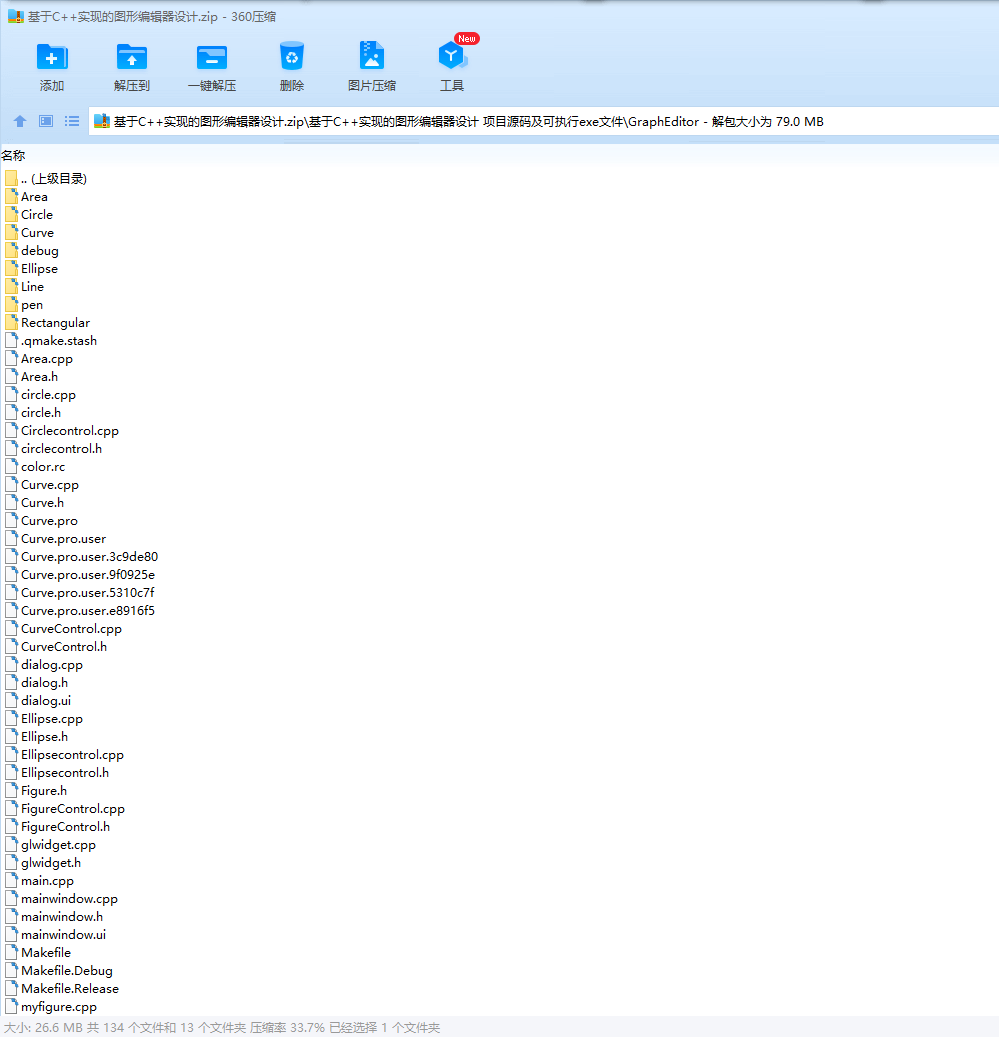Click the 名称 column header
This screenshot has width=999, height=1037.
[x=13, y=155]
